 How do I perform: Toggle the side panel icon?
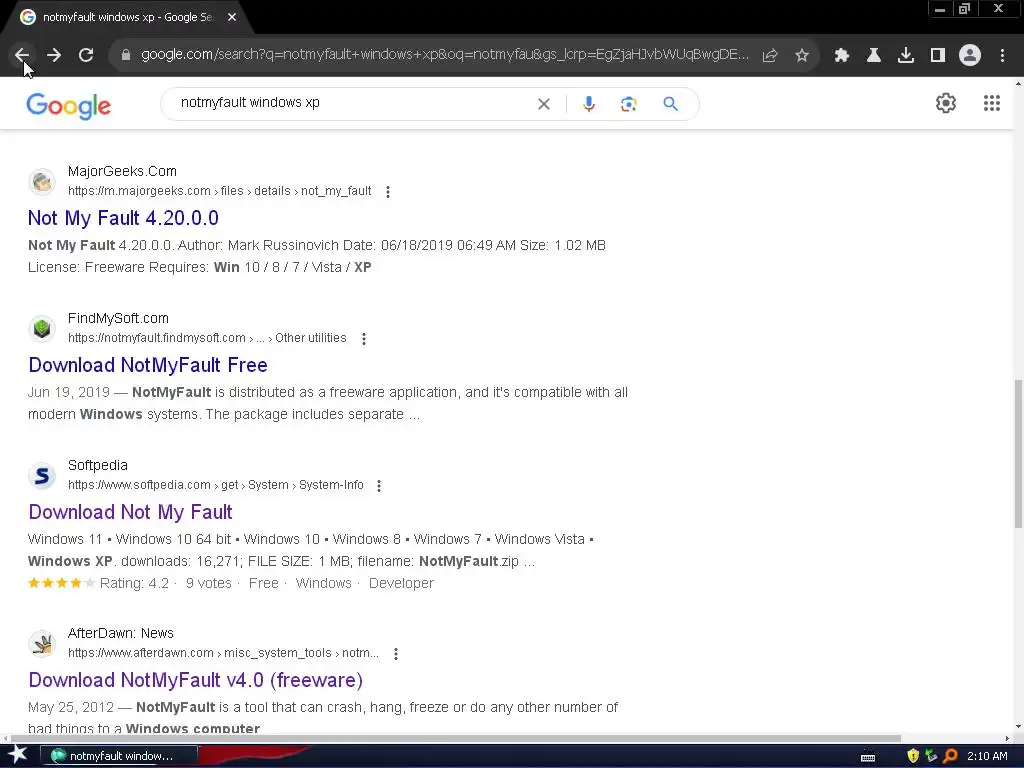(x=938, y=56)
